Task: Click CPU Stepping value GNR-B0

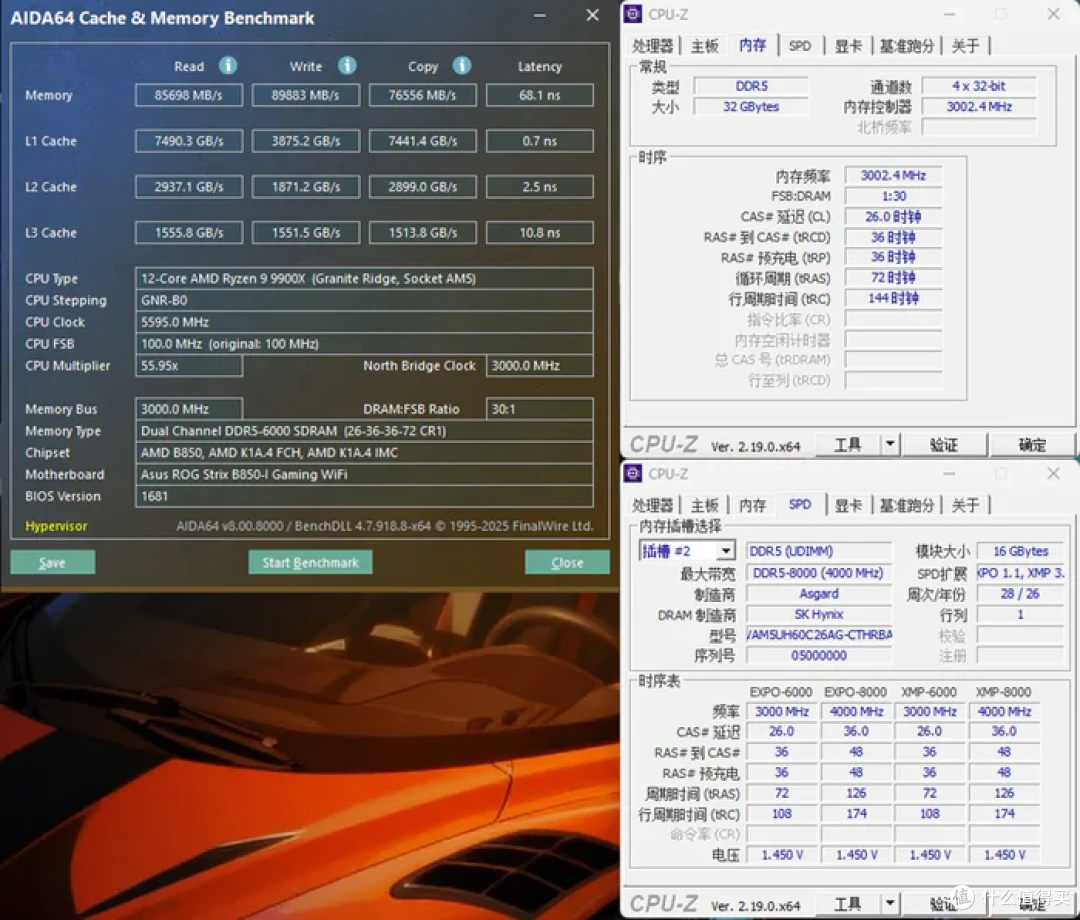Action: 364,300
